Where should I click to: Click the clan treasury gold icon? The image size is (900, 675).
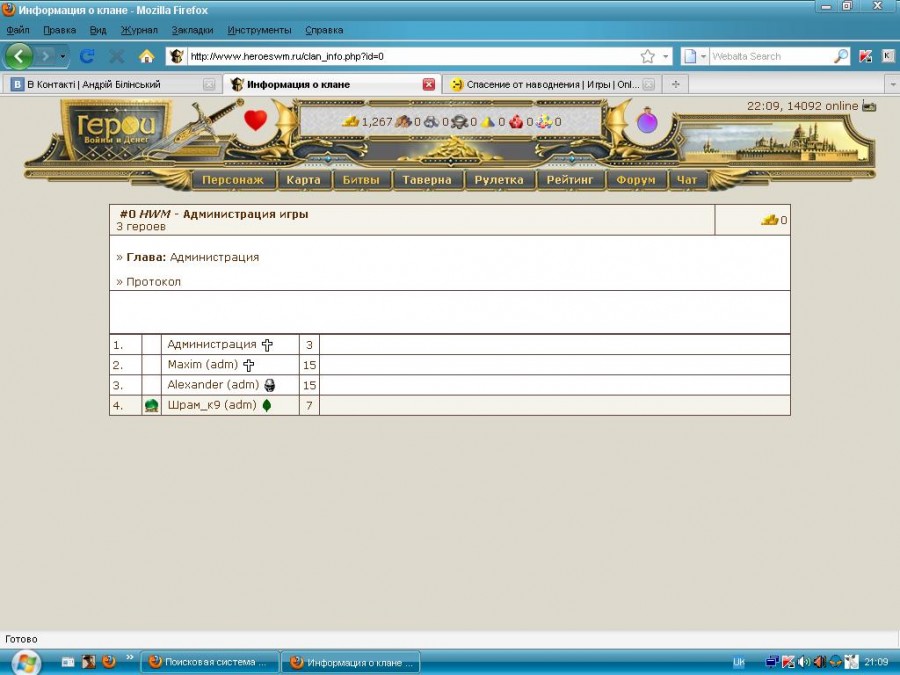770,220
